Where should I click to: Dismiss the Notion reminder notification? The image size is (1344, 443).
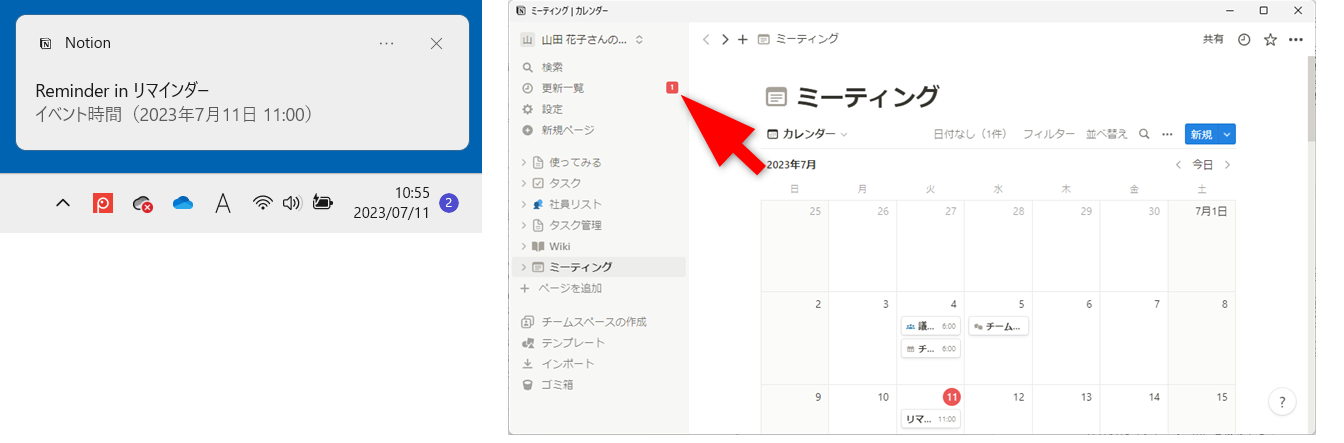pos(436,43)
